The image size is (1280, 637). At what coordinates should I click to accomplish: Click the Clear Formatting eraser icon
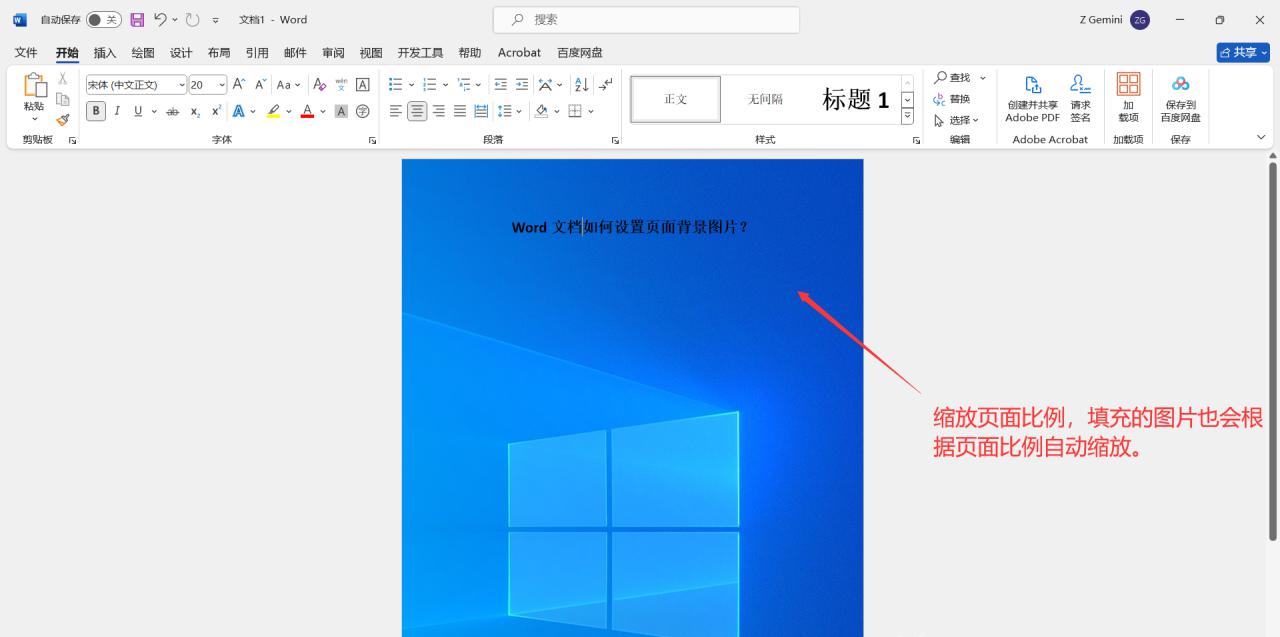click(x=320, y=85)
